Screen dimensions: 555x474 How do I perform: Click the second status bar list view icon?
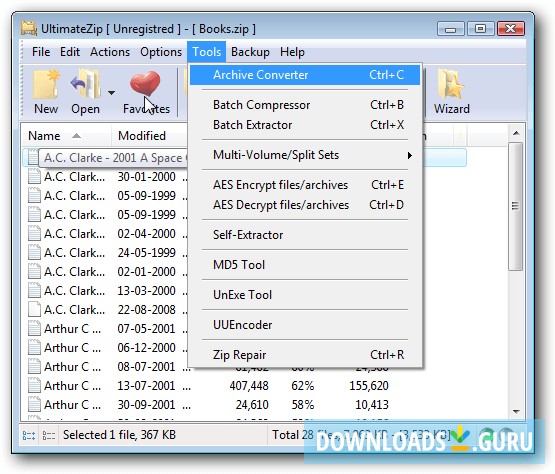[49, 435]
